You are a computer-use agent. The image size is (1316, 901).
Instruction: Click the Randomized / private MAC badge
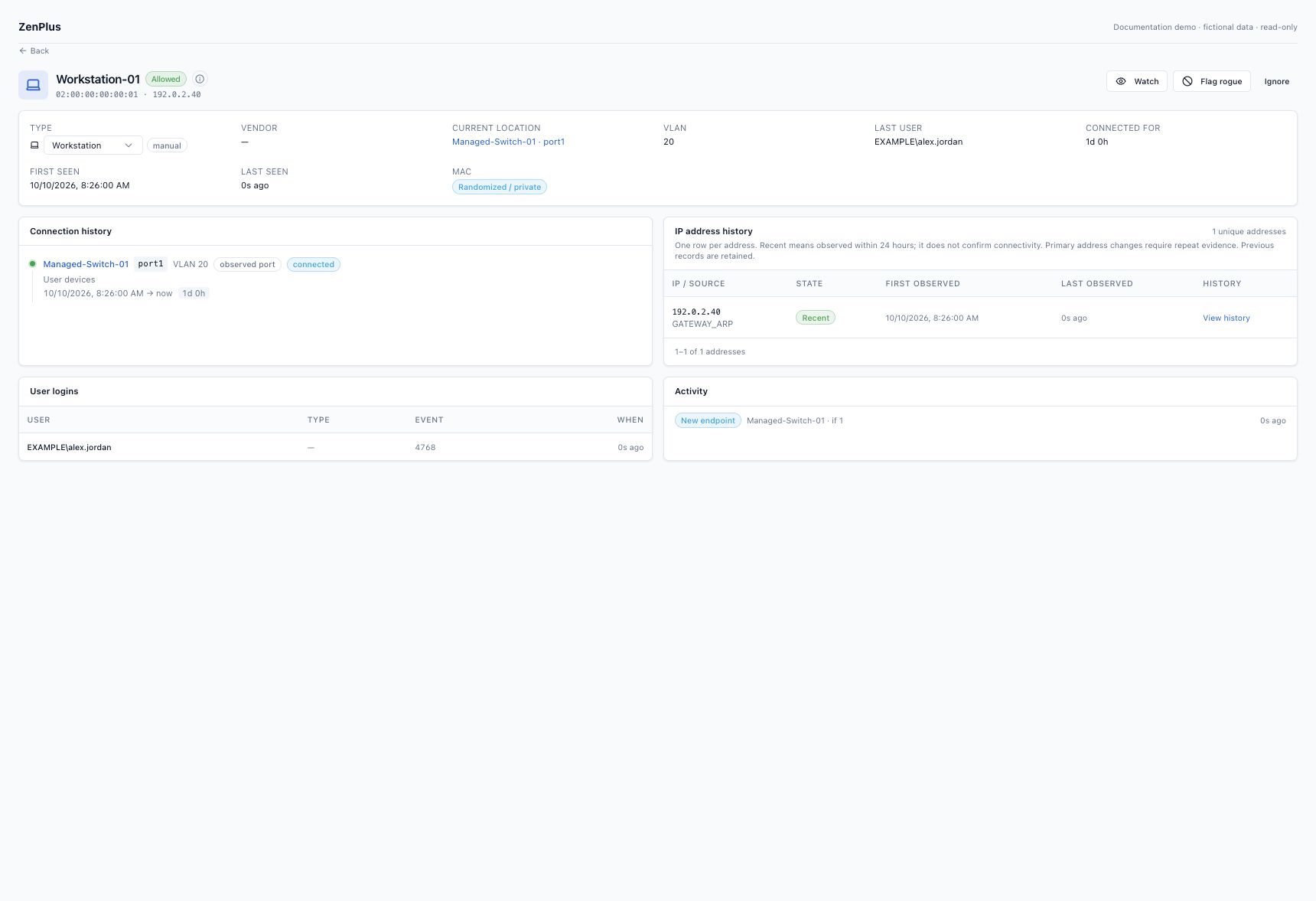pos(499,187)
